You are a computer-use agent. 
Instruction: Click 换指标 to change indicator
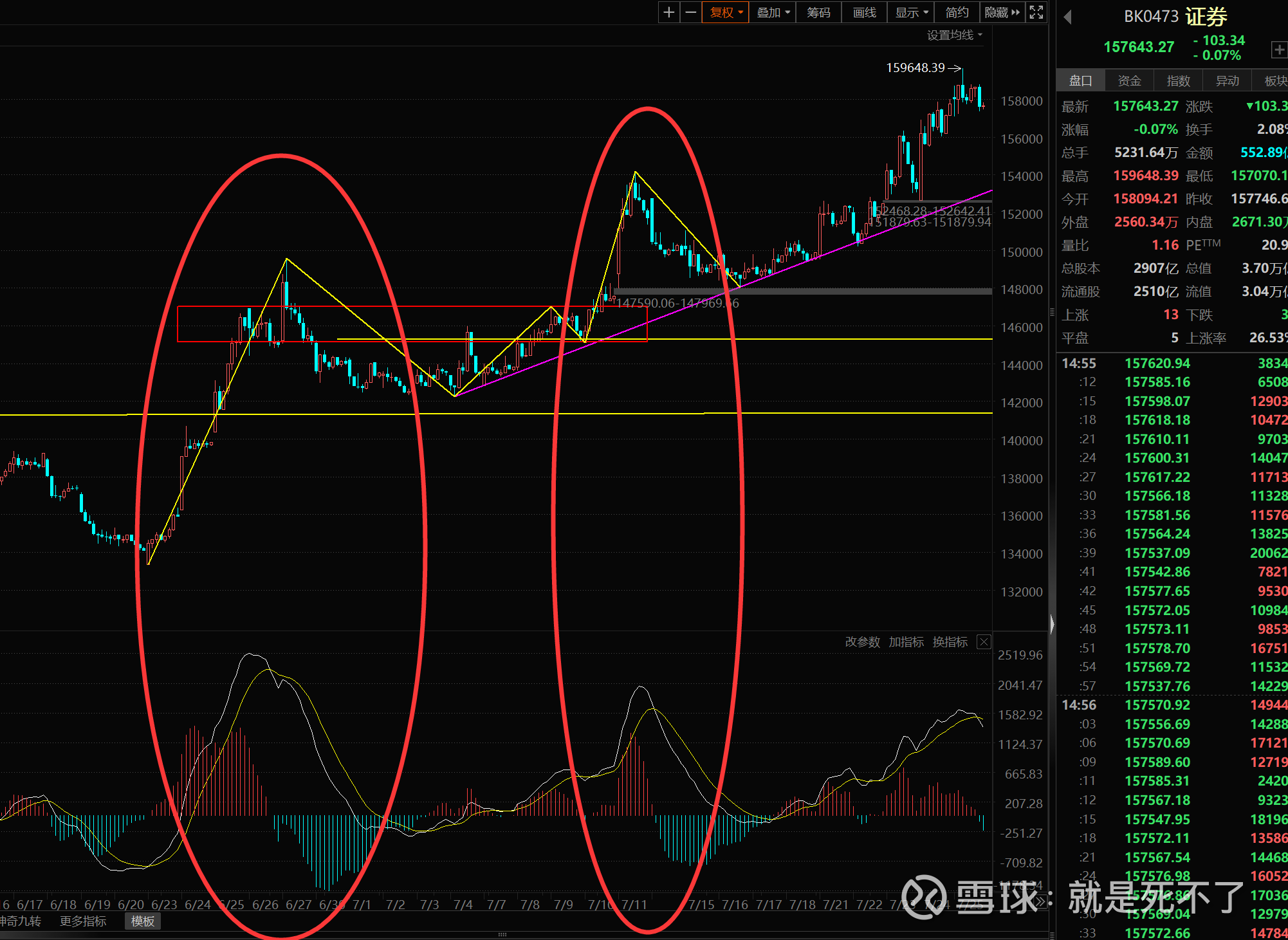[x=950, y=642]
